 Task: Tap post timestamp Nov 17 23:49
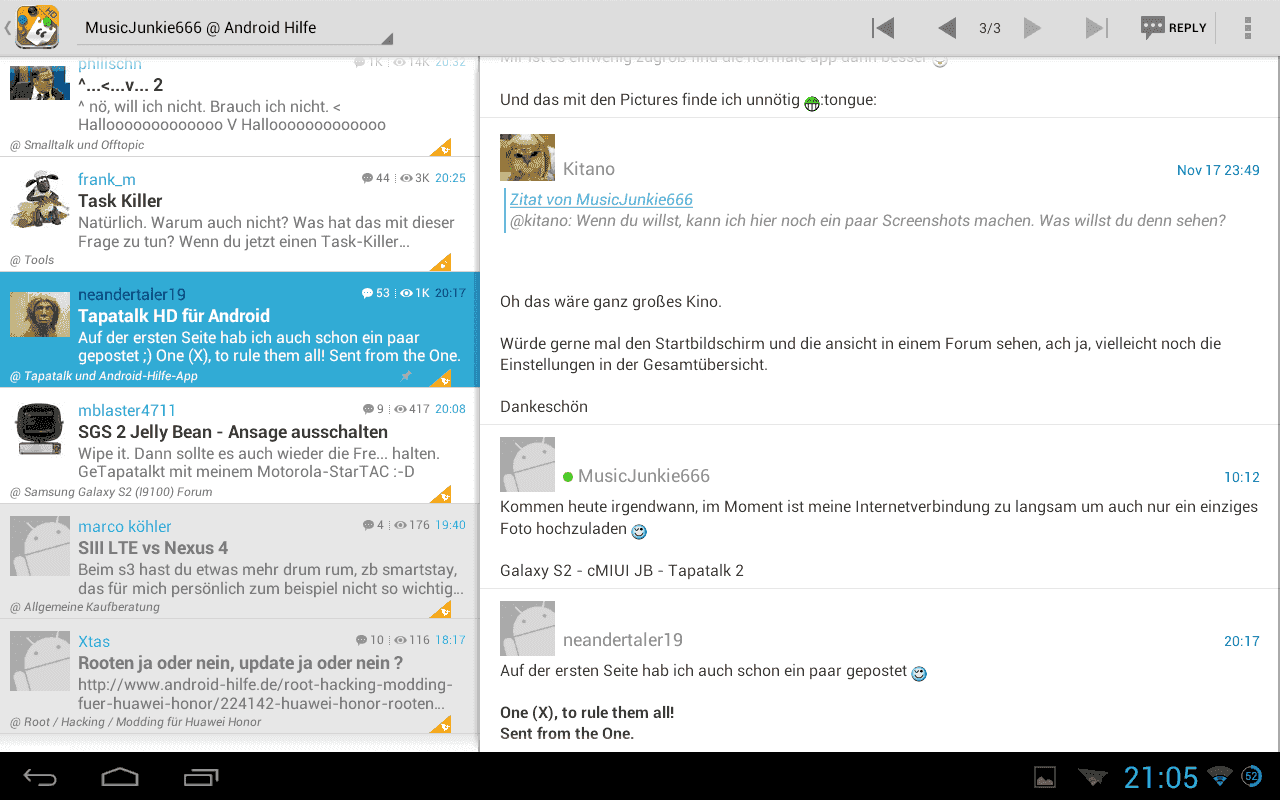1218,170
